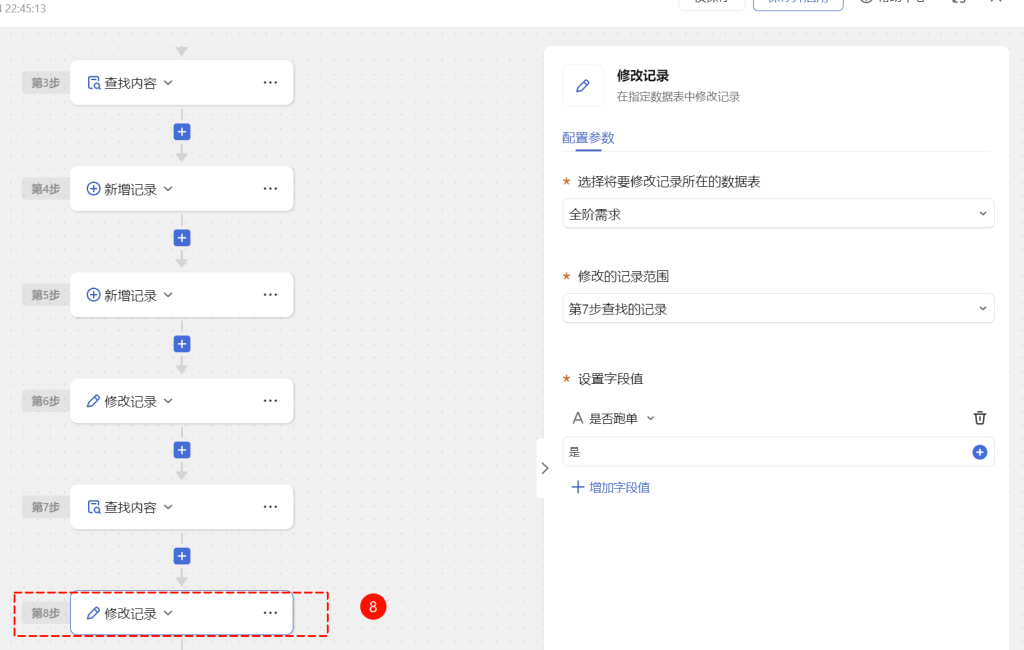1024x650 pixels.
Task: Open the three-dot menu of step 8 修改记录
Action: [270, 613]
